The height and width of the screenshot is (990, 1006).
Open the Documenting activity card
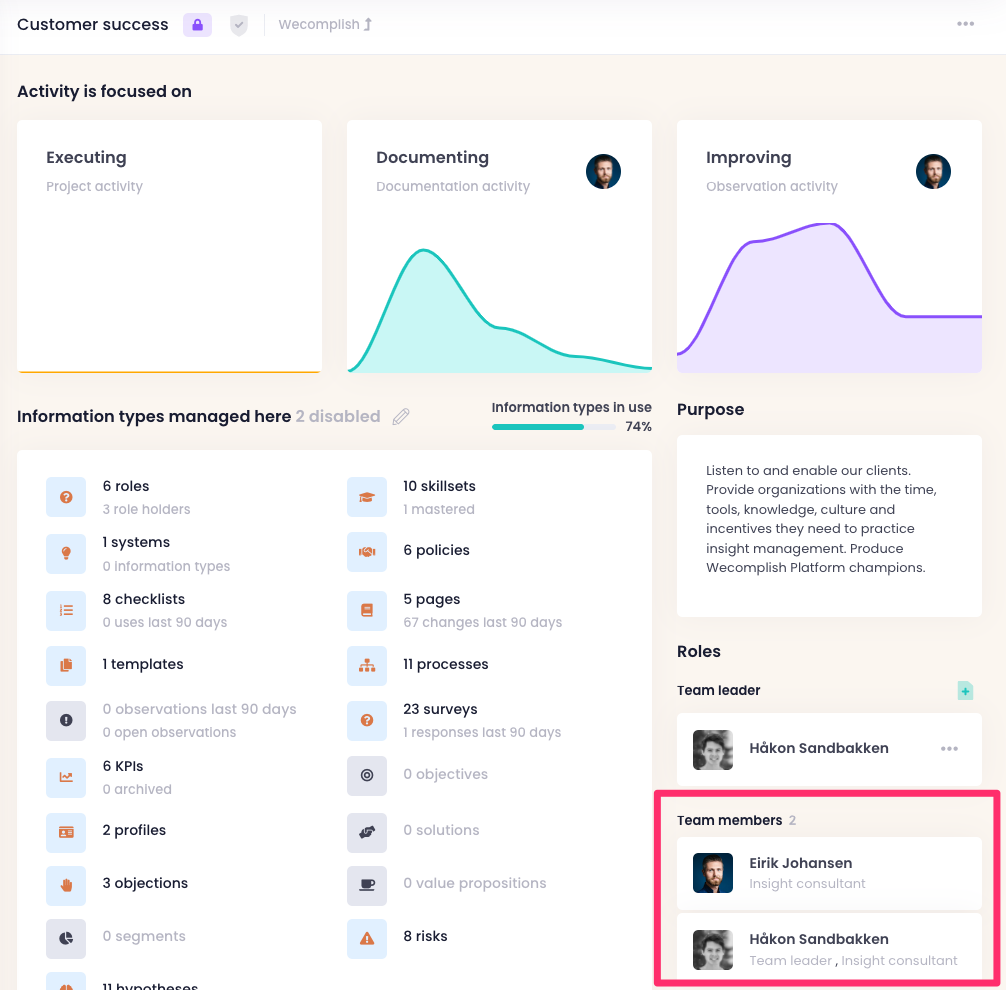[x=499, y=246]
